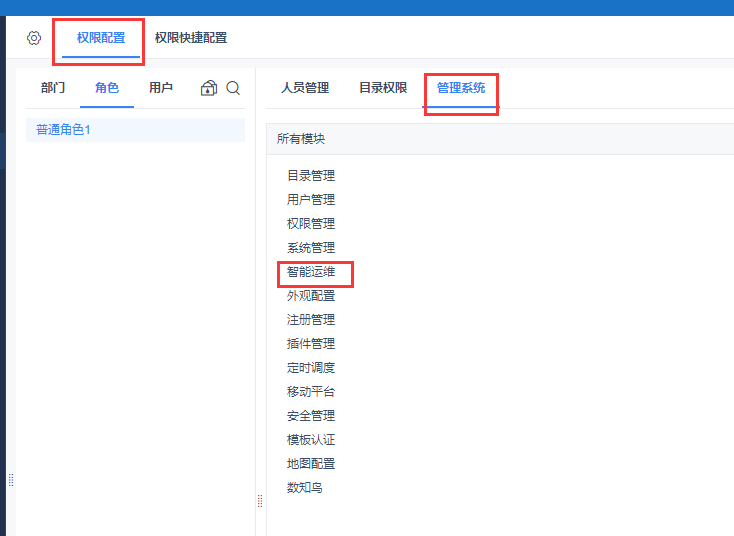The image size is (734, 536).
Task: Click the settings gear icon
Action: click(x=34, y=38)
